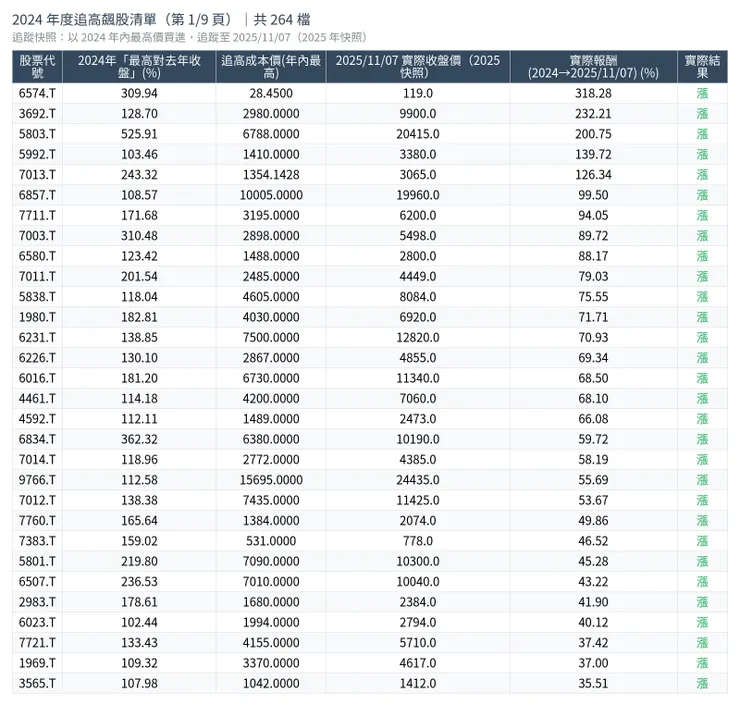This screenshot has height=706, width=740.
Task: Click the 漲 result in the 3565.T row
Action: click(702, 683)
